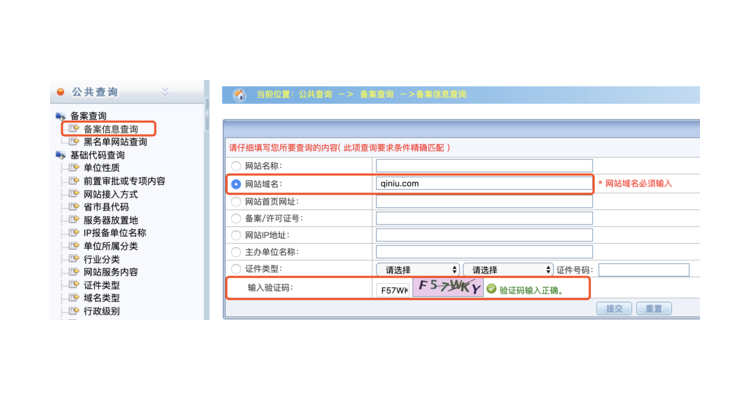This screenshot has width=750, height=400.
Task: Select the 备案/许可证号 radio button
Action: [x=236, y=218]
